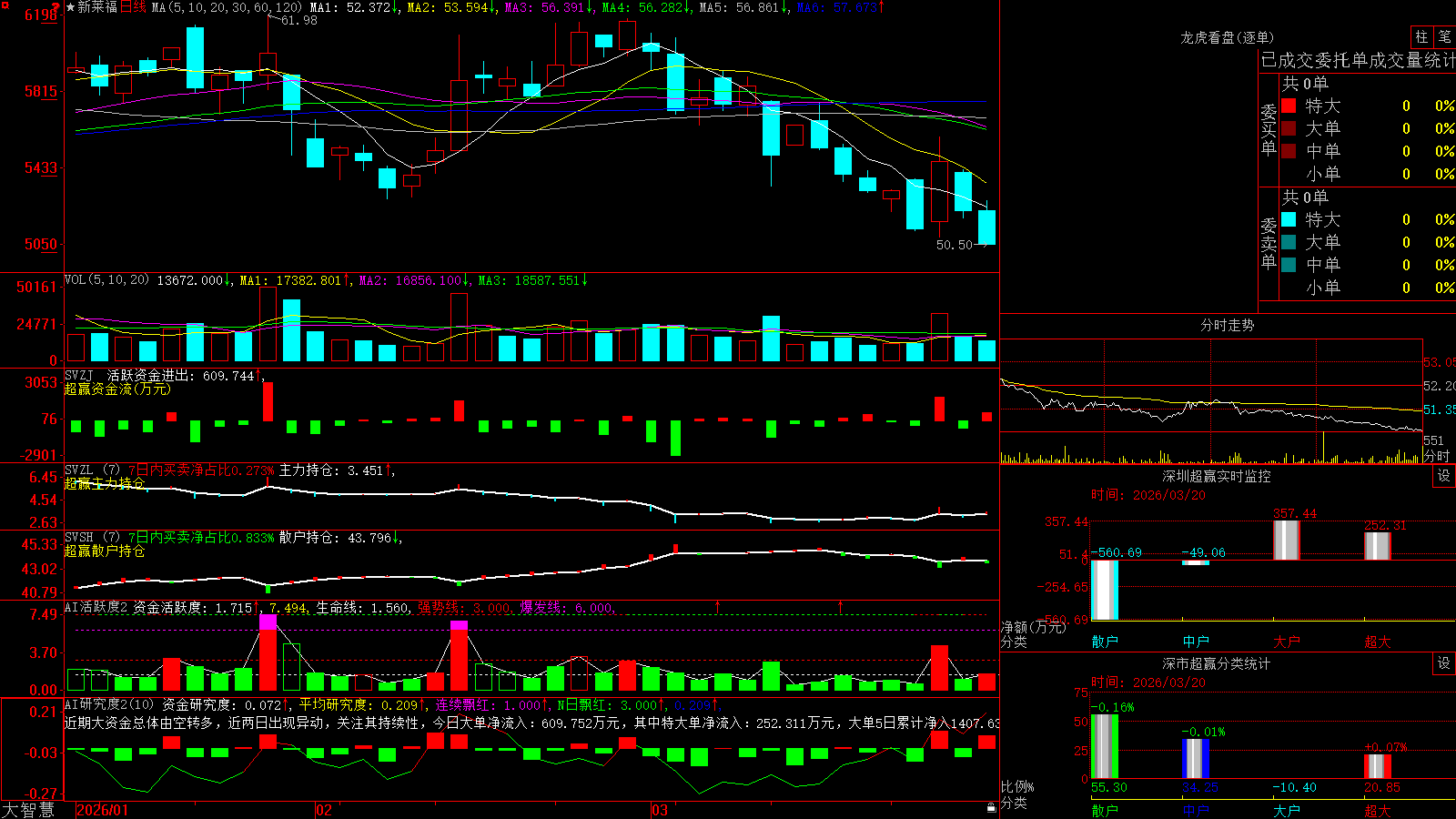Click cyan 特大 swatch in 委卖单
Viewport: 1456px width, 819px height.
[1289, 219]
